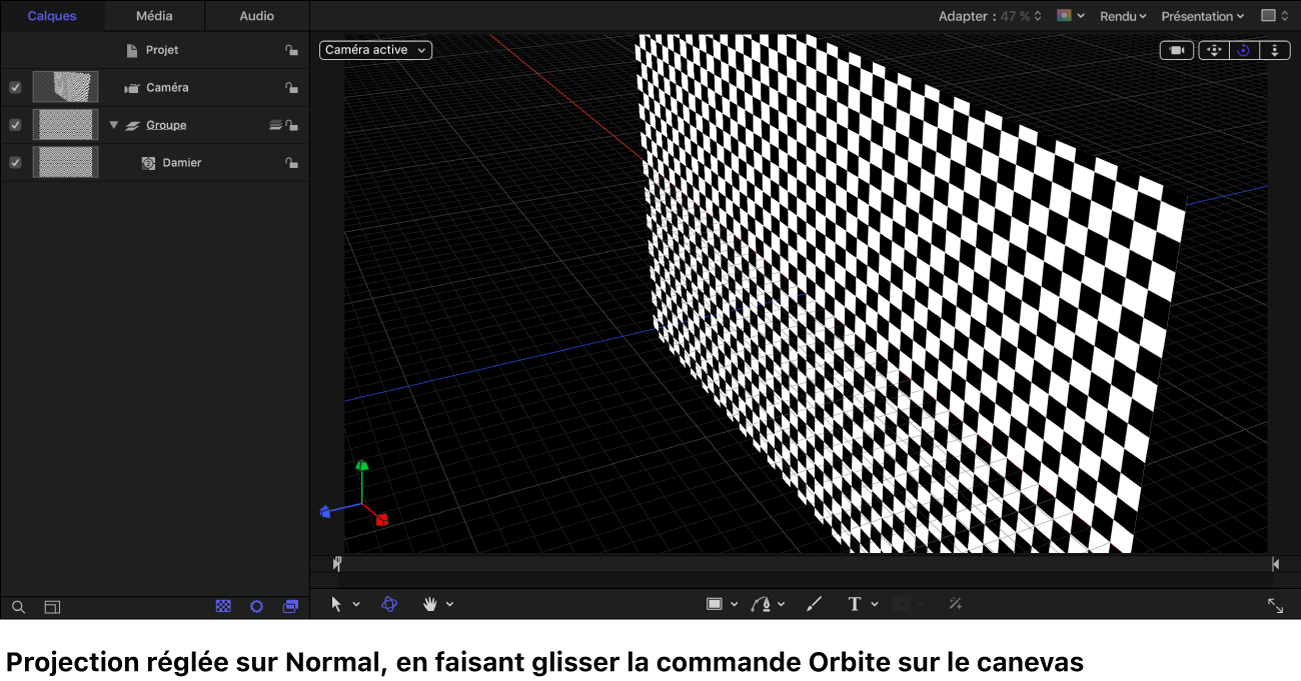Click the lock icon on Caméra layer
The width and height of the screenshot is (1301, 681).
coord(291,88)
